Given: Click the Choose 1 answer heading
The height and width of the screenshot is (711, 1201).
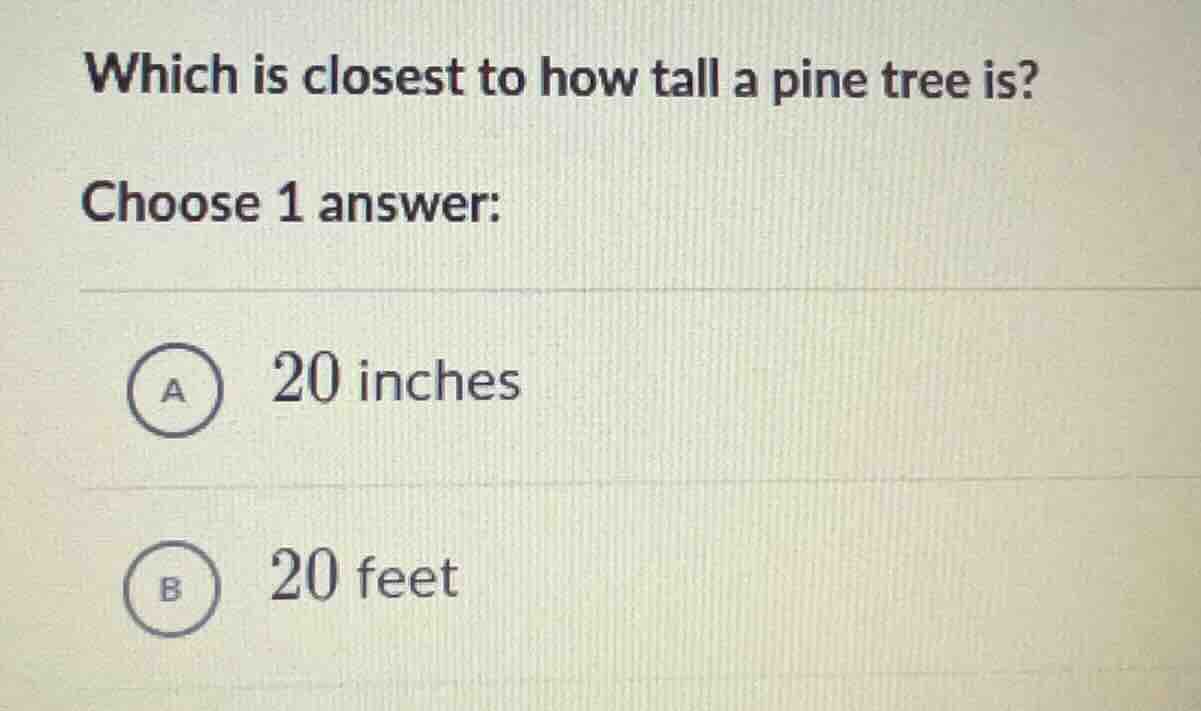Looking at the screenshot, I should tap(293, 205).
